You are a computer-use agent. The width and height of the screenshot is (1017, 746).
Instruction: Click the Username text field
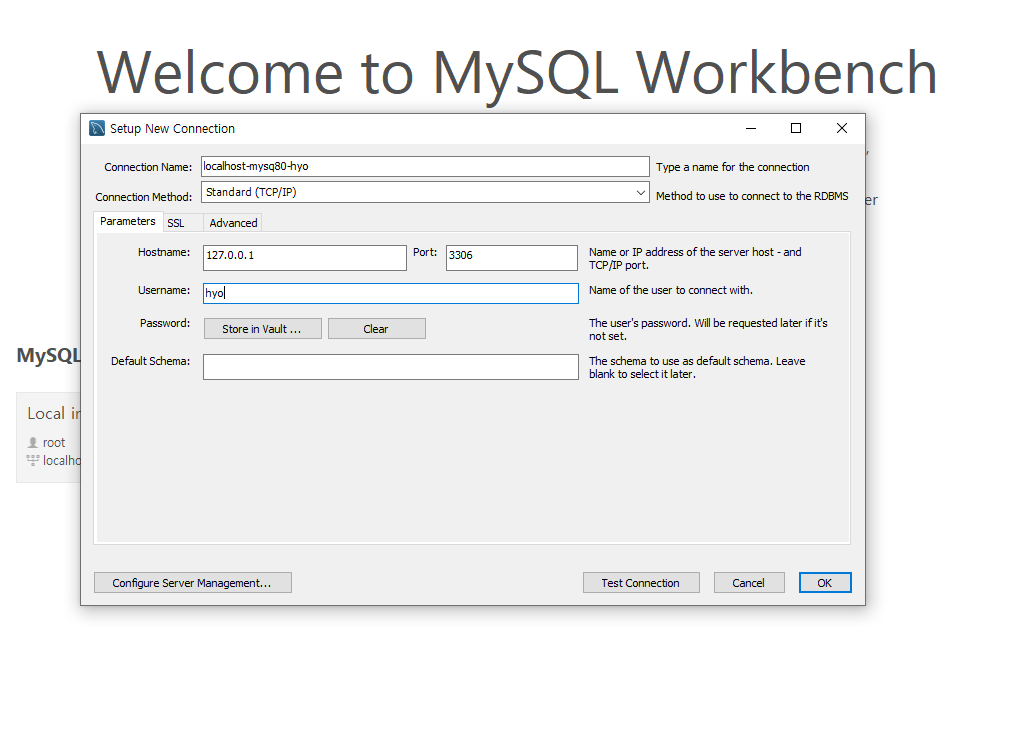[x=390, y=293]
